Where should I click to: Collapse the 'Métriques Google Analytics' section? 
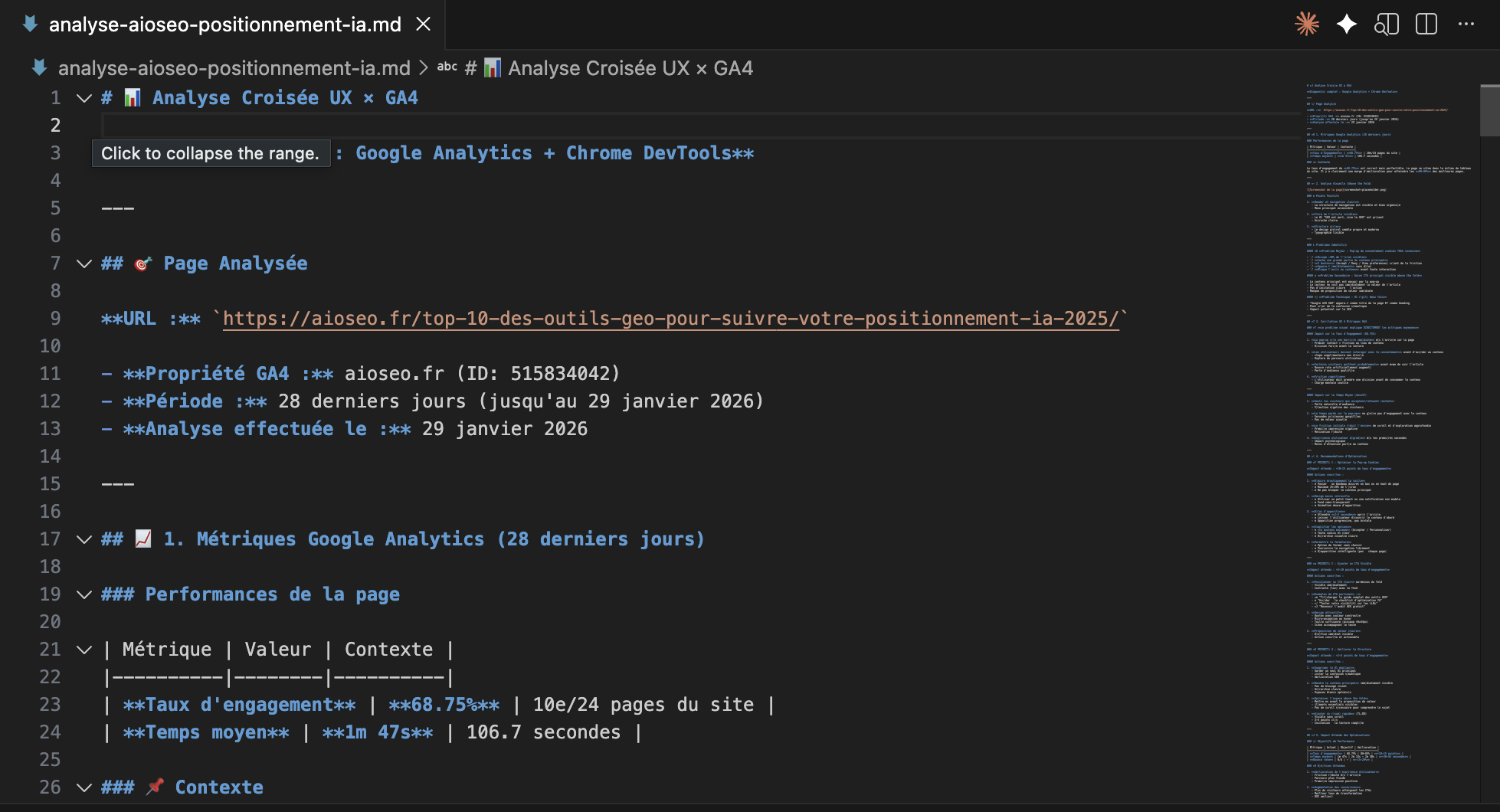[x=83, y=539]
